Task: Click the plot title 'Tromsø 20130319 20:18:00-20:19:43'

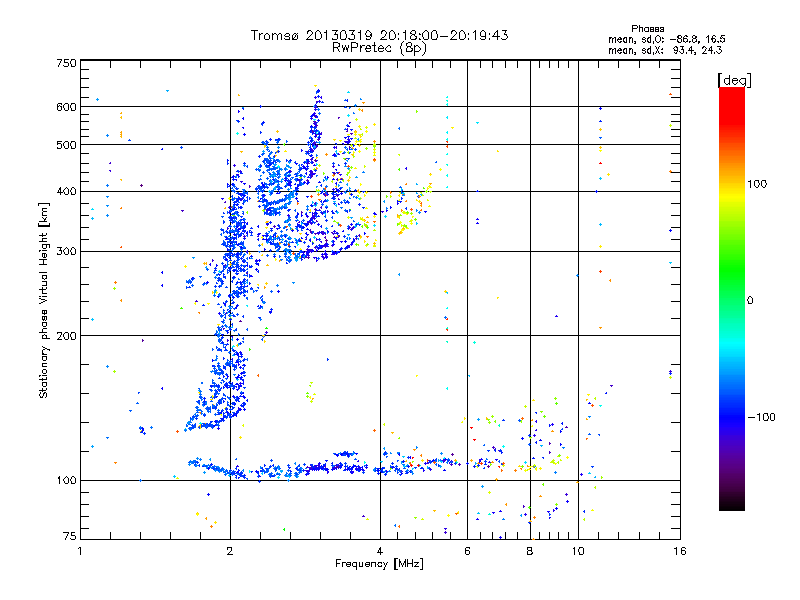Action: pos(379,35)
